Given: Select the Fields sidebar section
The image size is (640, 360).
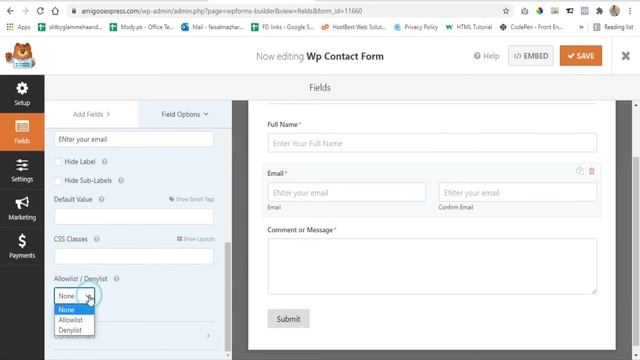Looking at the screenshot, I should coord(22,132).
